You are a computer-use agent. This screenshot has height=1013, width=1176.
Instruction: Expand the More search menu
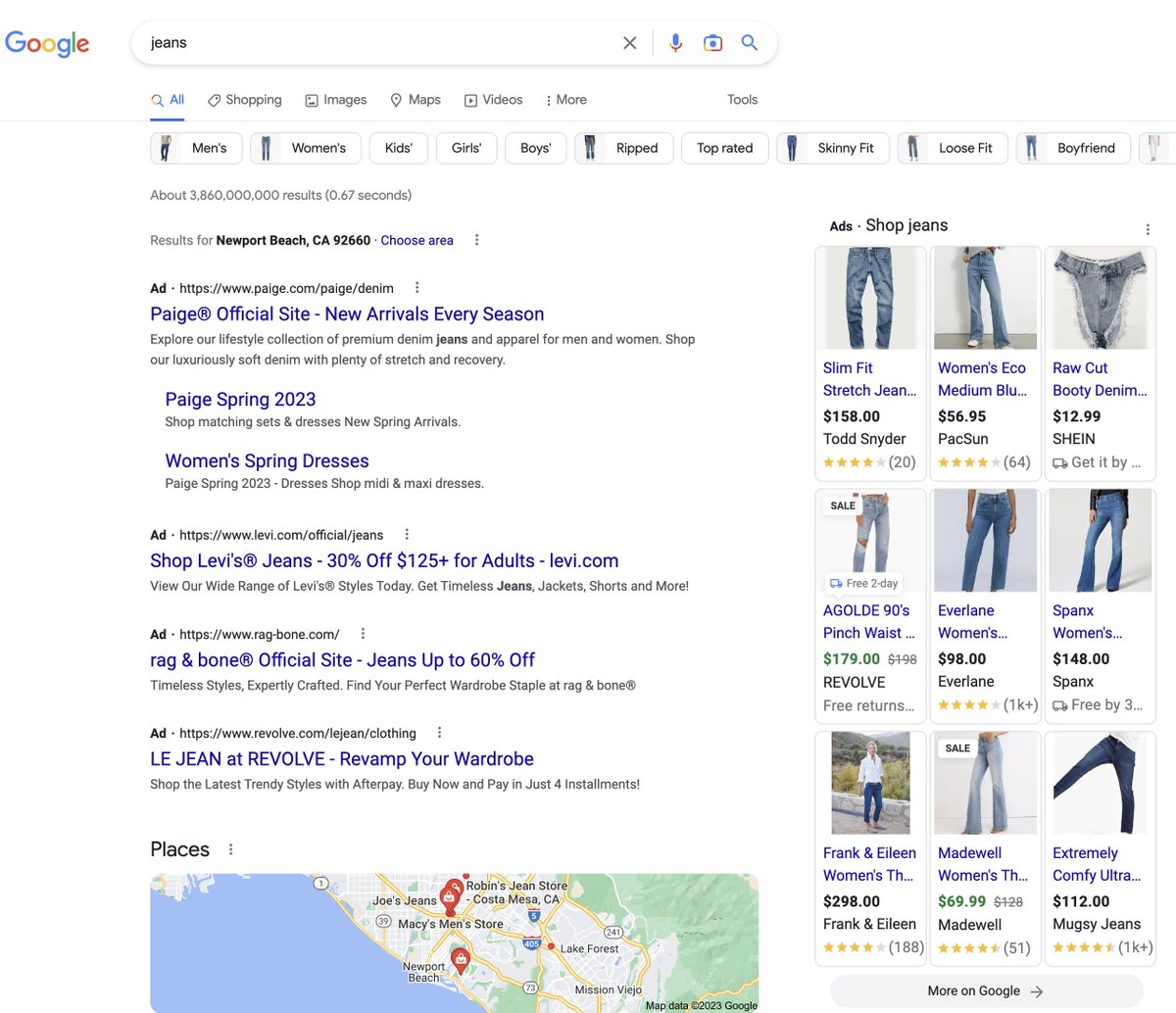pos(566,100)
